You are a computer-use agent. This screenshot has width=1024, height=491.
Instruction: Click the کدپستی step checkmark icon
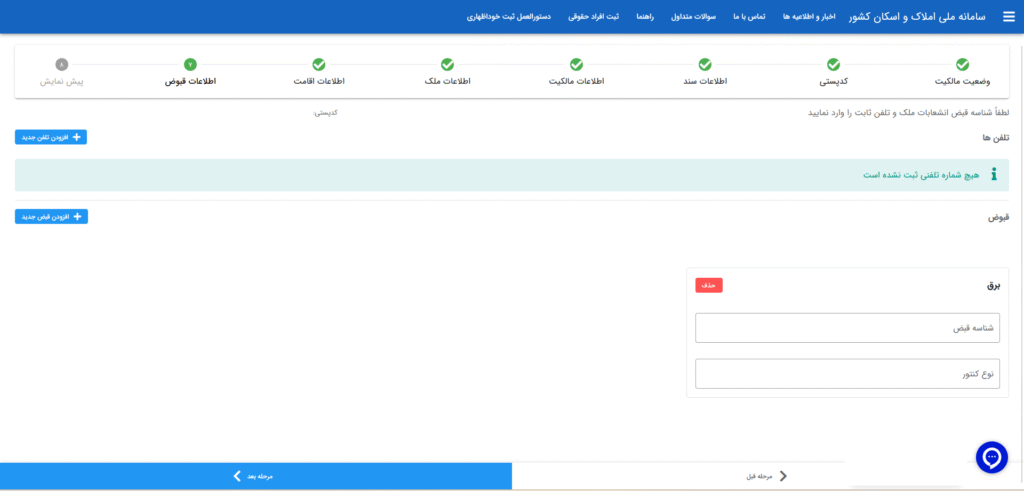coord(833,65)
